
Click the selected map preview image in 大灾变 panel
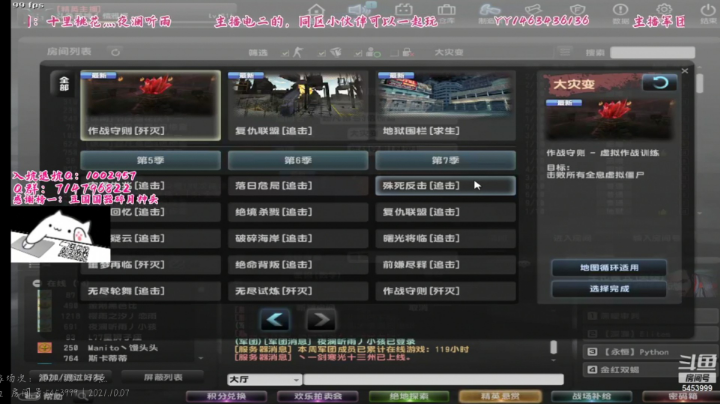pyautogui.click(x=609, y=119)
